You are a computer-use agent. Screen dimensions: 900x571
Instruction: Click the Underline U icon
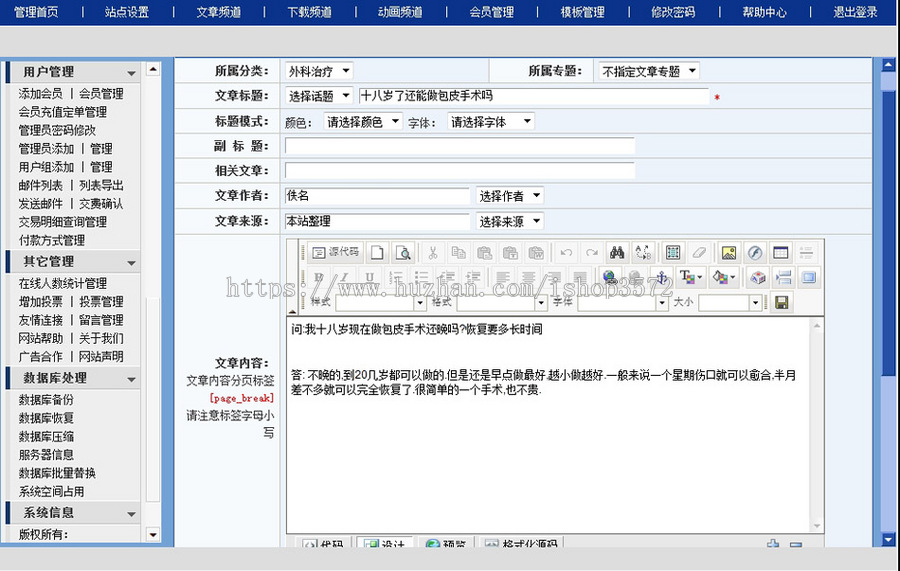(x=370, y=278)
